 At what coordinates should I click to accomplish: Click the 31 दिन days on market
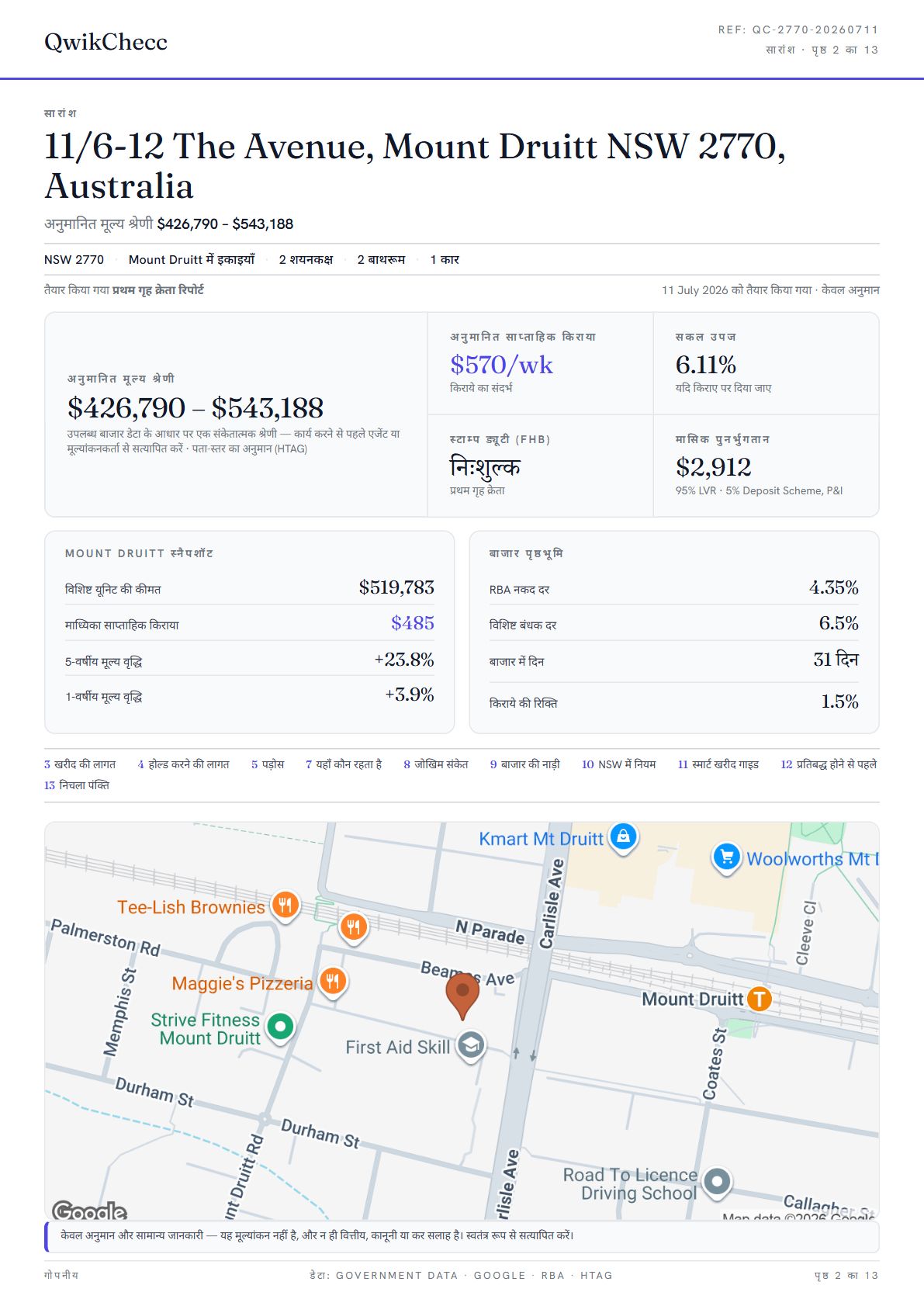coord(836,660)
